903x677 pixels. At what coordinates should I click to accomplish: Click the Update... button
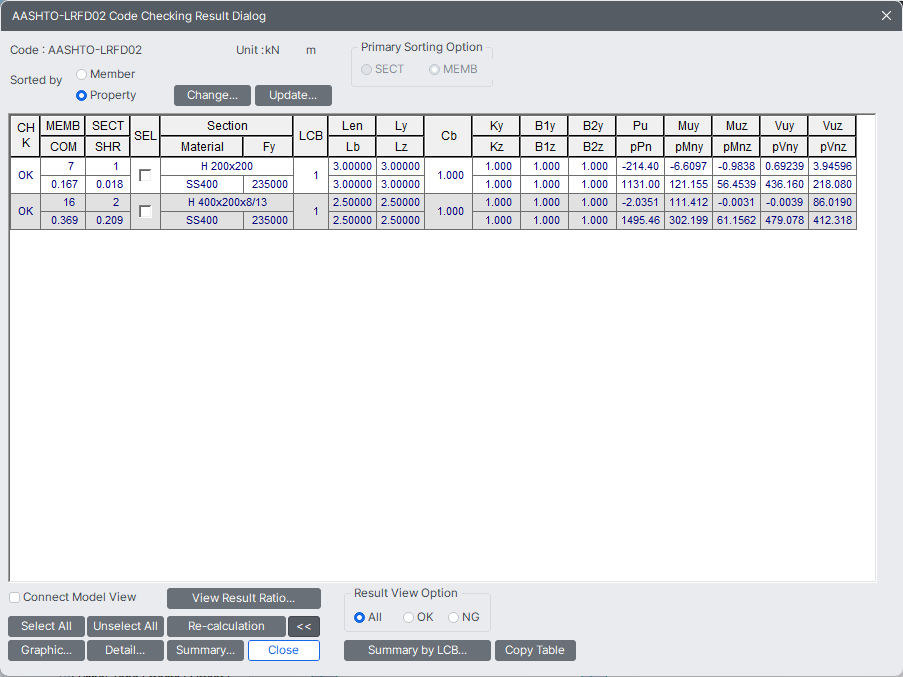pyautogui.click(x=293, y=96)
